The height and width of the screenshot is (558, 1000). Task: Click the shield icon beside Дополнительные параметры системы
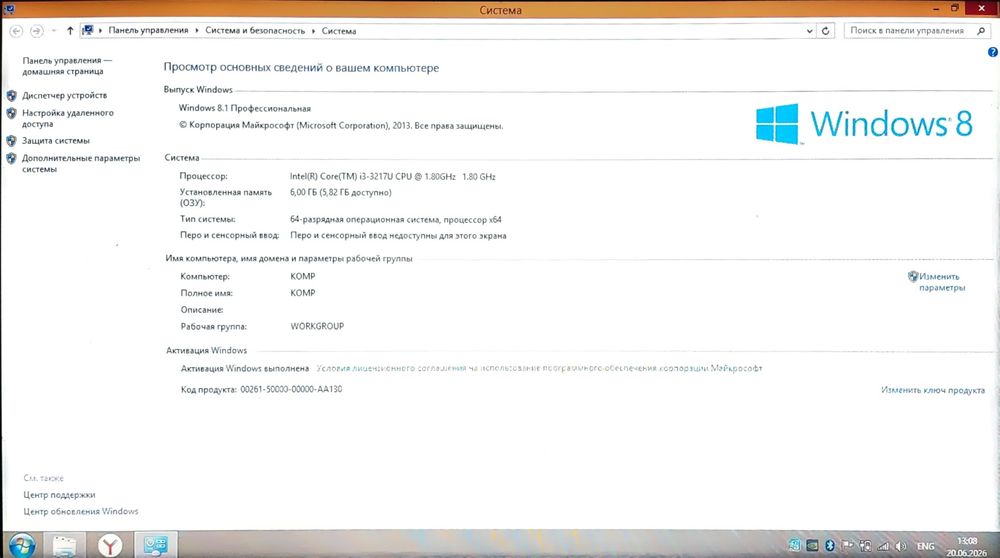click(11, 159)
